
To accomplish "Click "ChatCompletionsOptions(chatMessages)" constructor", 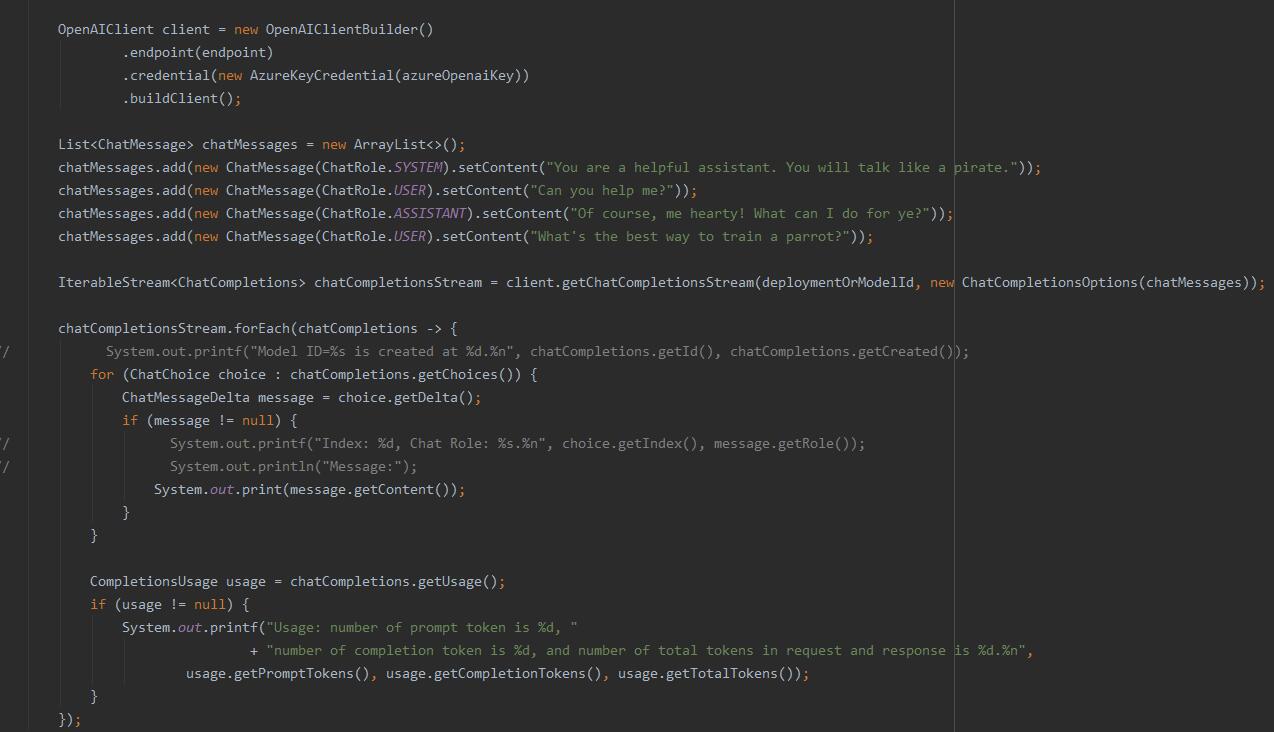I will click(x=1105, y=282).
